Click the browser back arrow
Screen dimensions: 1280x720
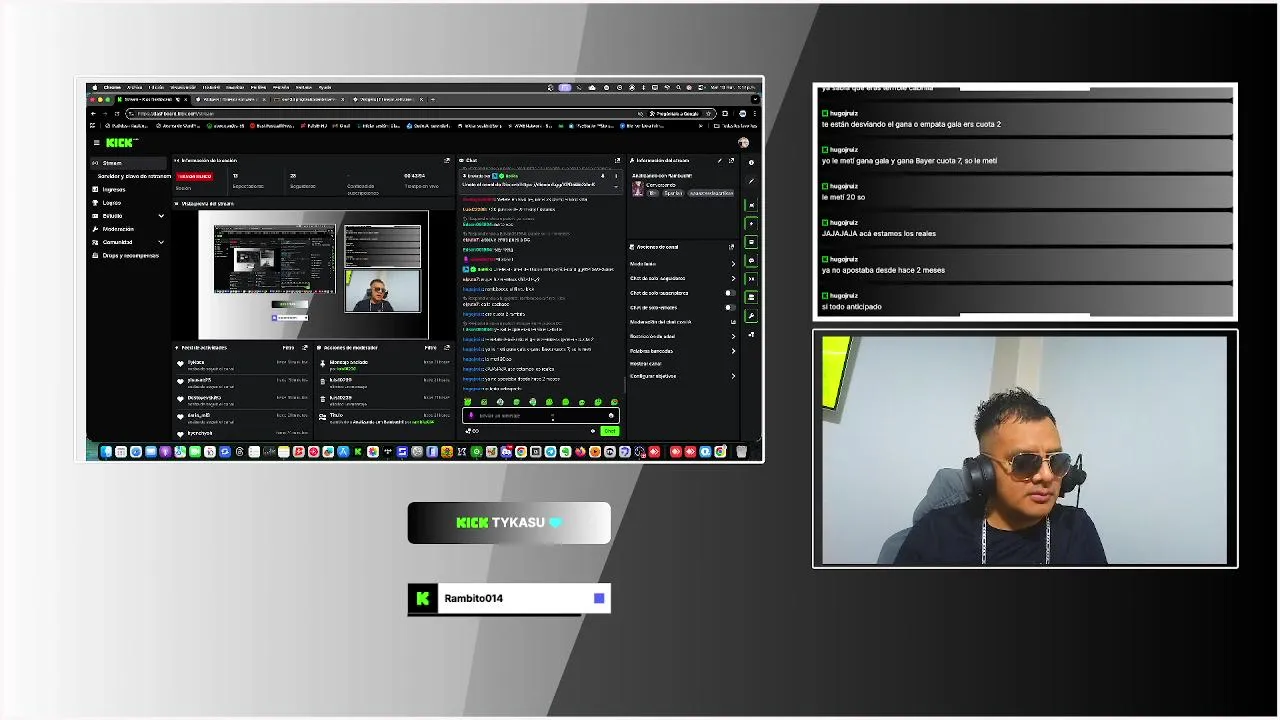93,114
